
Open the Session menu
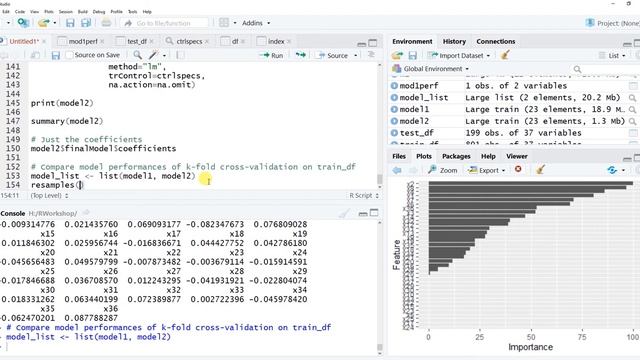pos(65,11)
